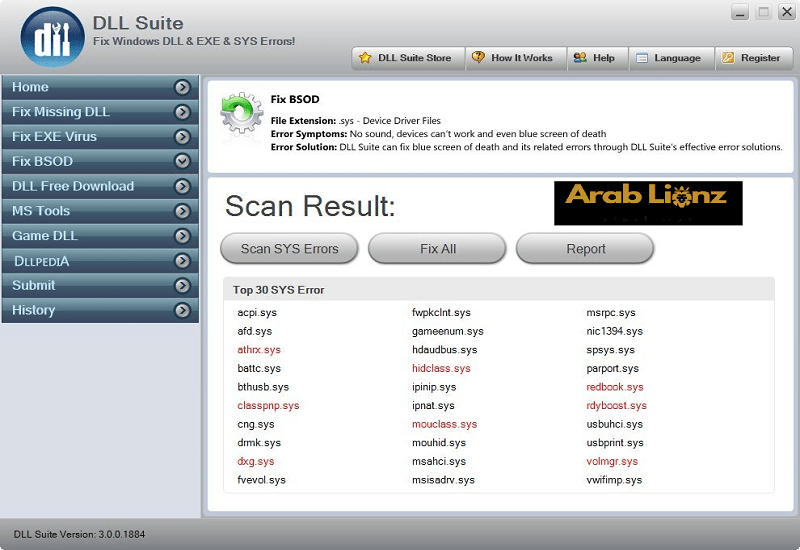Open the MS Tools section

tap(100, 211)
